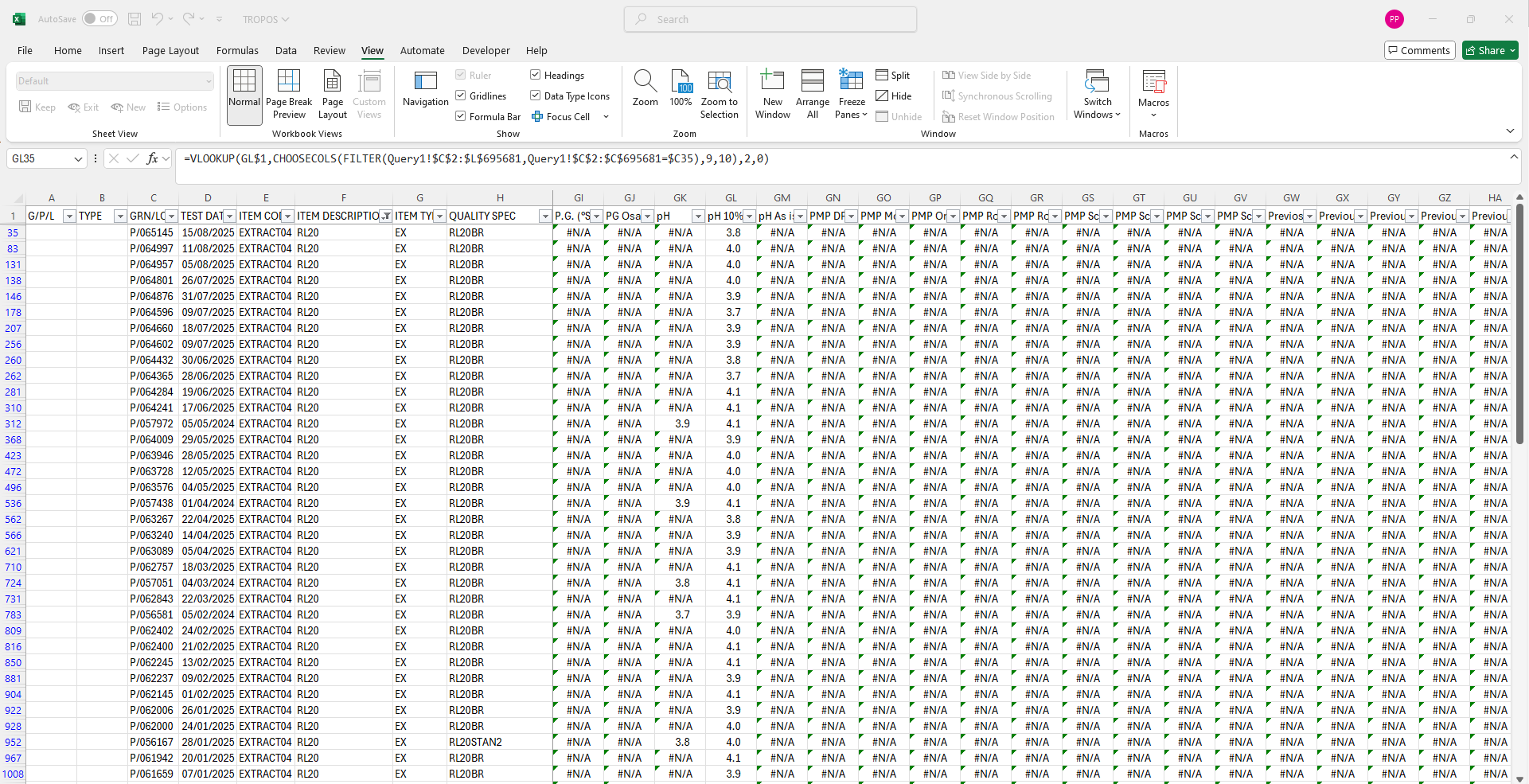Select all cells corner button
This screenshot has width=1529, height=784.
pyautogui.click(x=13, y=198)
